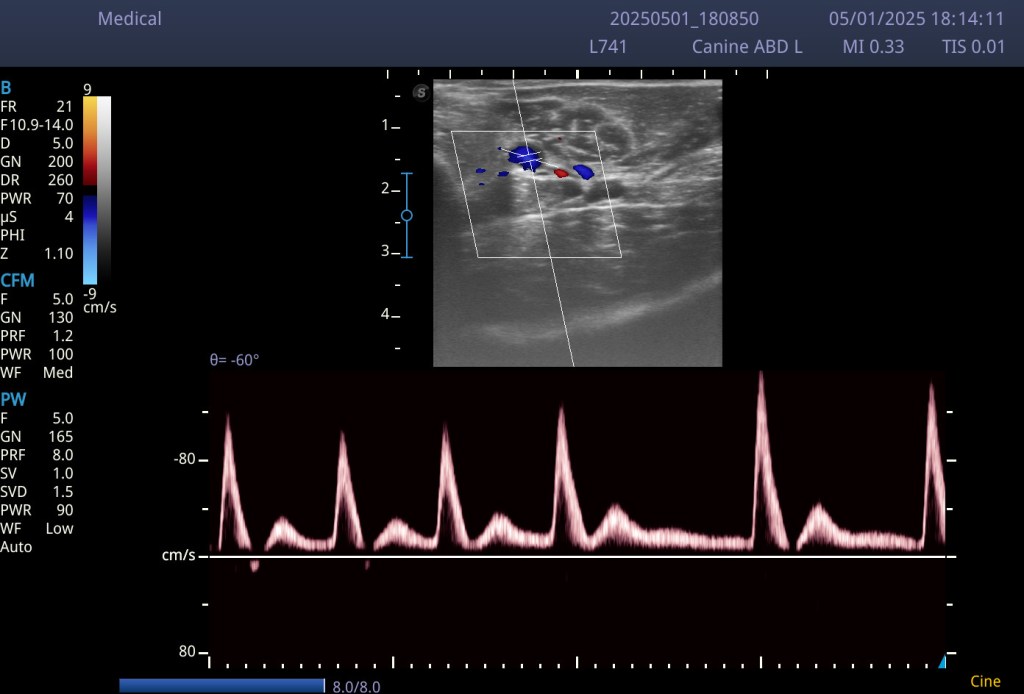
Task: Click the blue cine position triangle marker
Action: tap(940, 662)
